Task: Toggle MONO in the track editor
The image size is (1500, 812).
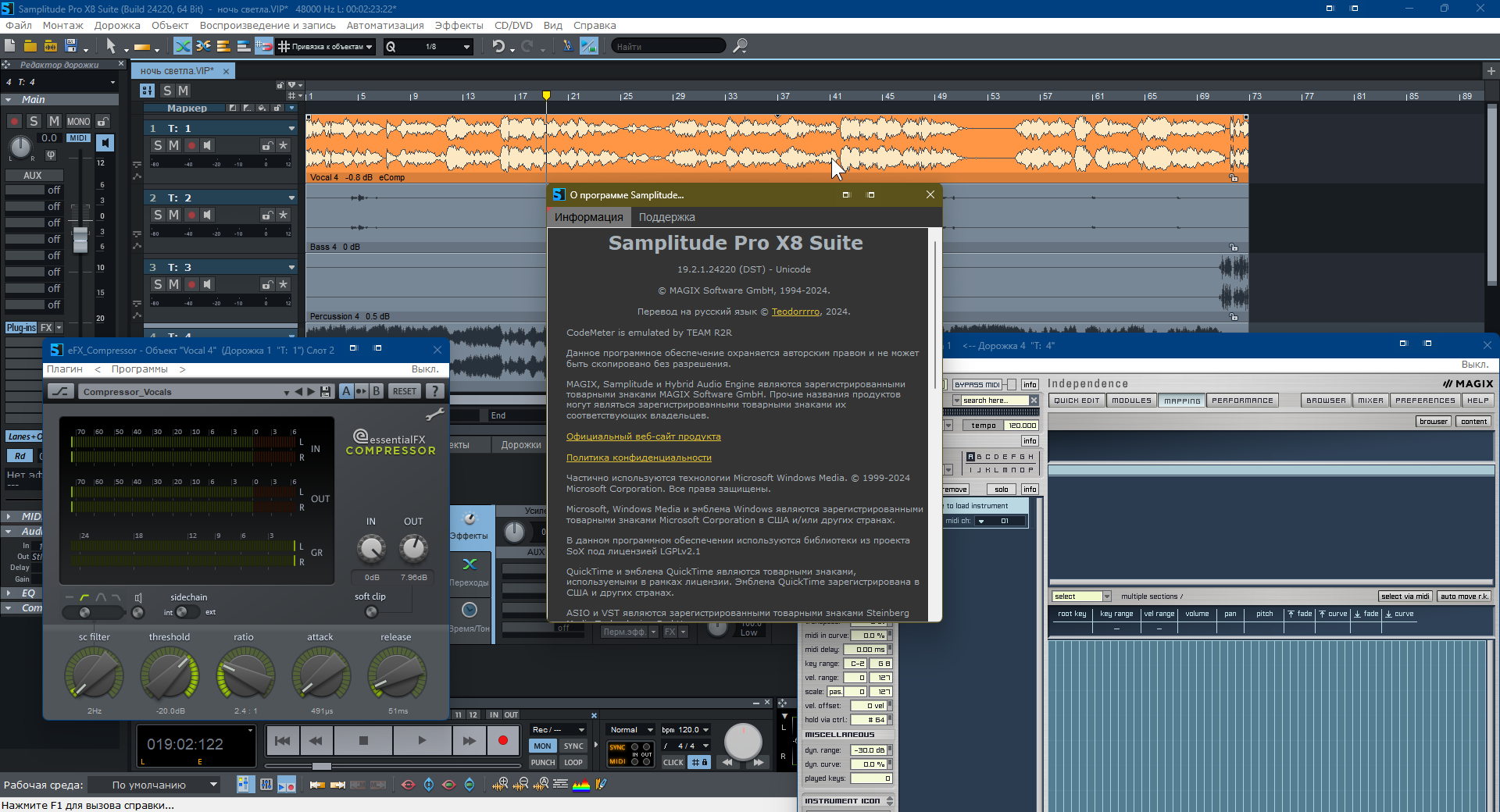Action: tap(78, 121)
